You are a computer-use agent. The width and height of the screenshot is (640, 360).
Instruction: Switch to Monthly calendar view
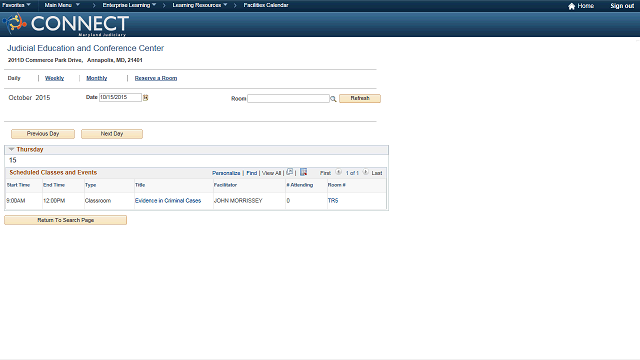click(x=96, y=78)
